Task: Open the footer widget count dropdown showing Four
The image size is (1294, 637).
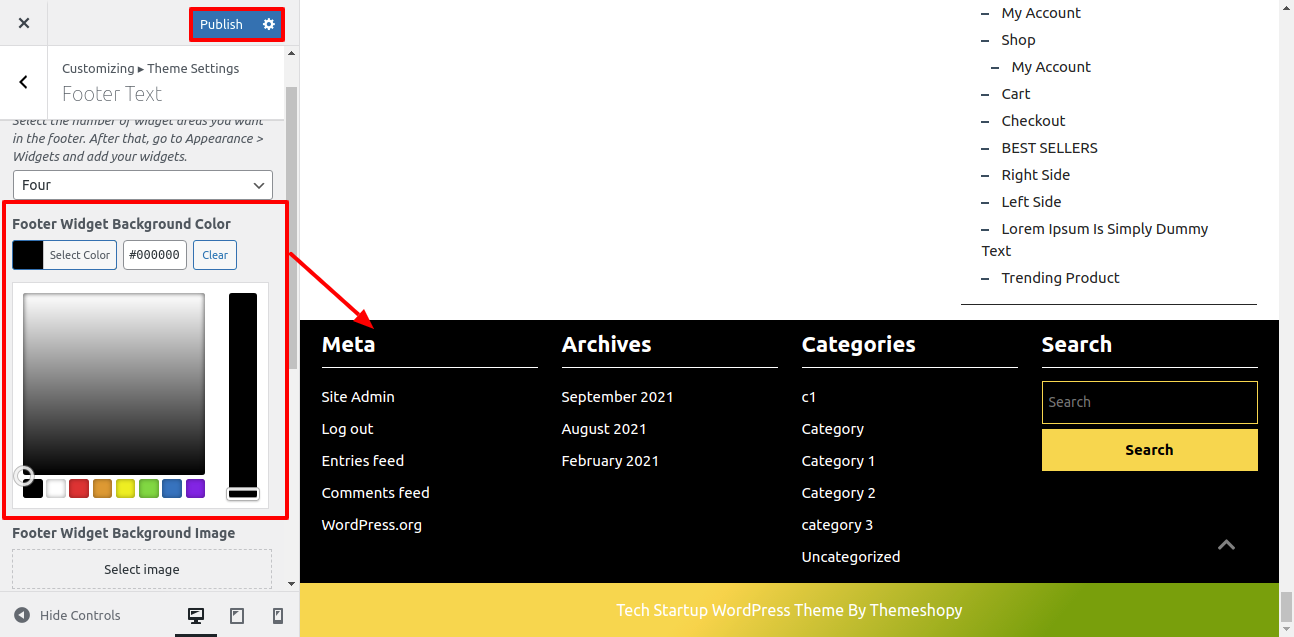Action: 142,185
